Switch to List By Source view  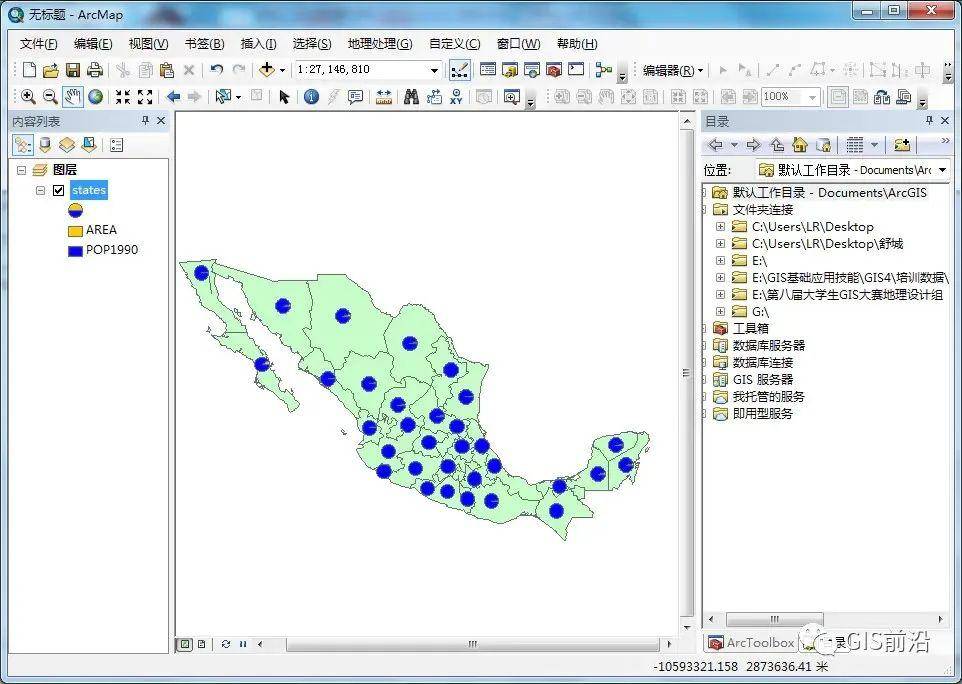pos(45,145)
